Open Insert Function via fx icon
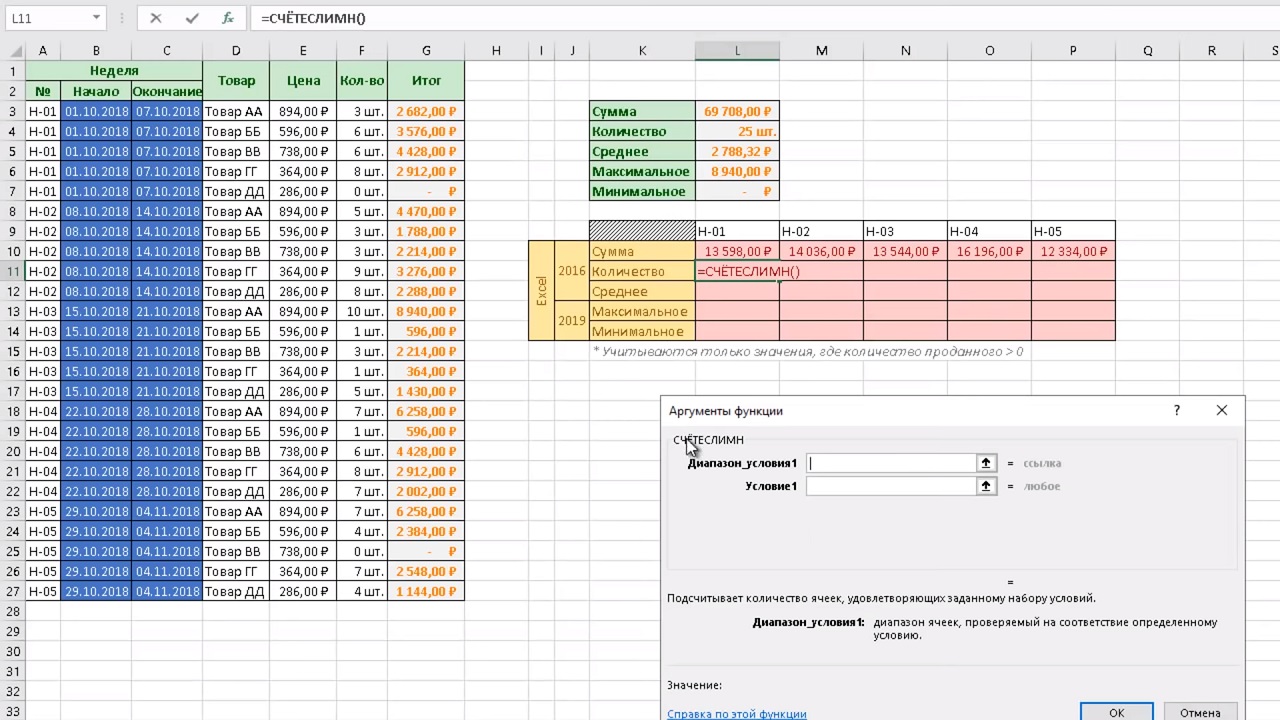The height and width of the screenshot is (720, 1280). (228, 18)
